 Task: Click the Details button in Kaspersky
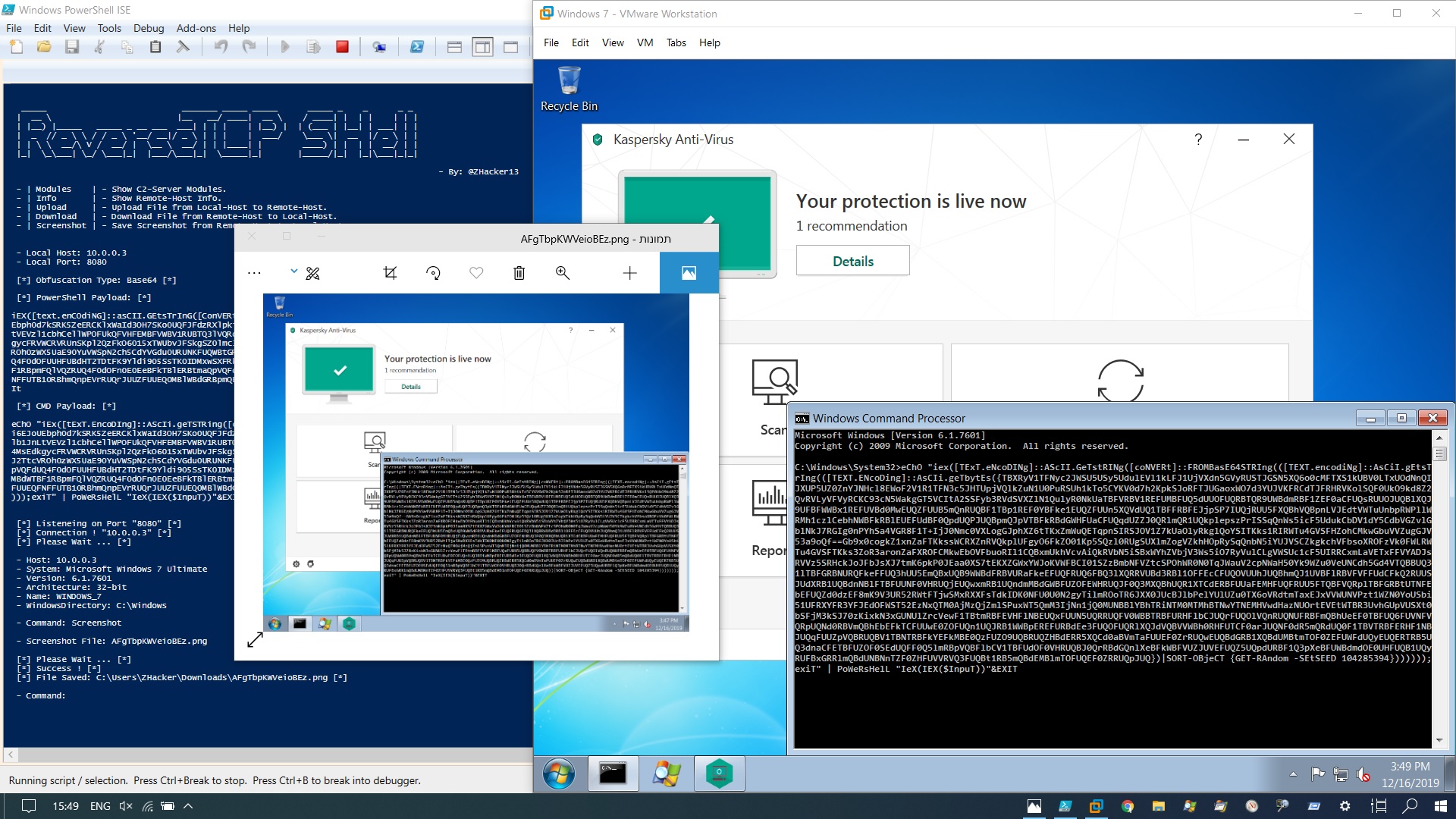pyautogui.click(x=852, y=261)
